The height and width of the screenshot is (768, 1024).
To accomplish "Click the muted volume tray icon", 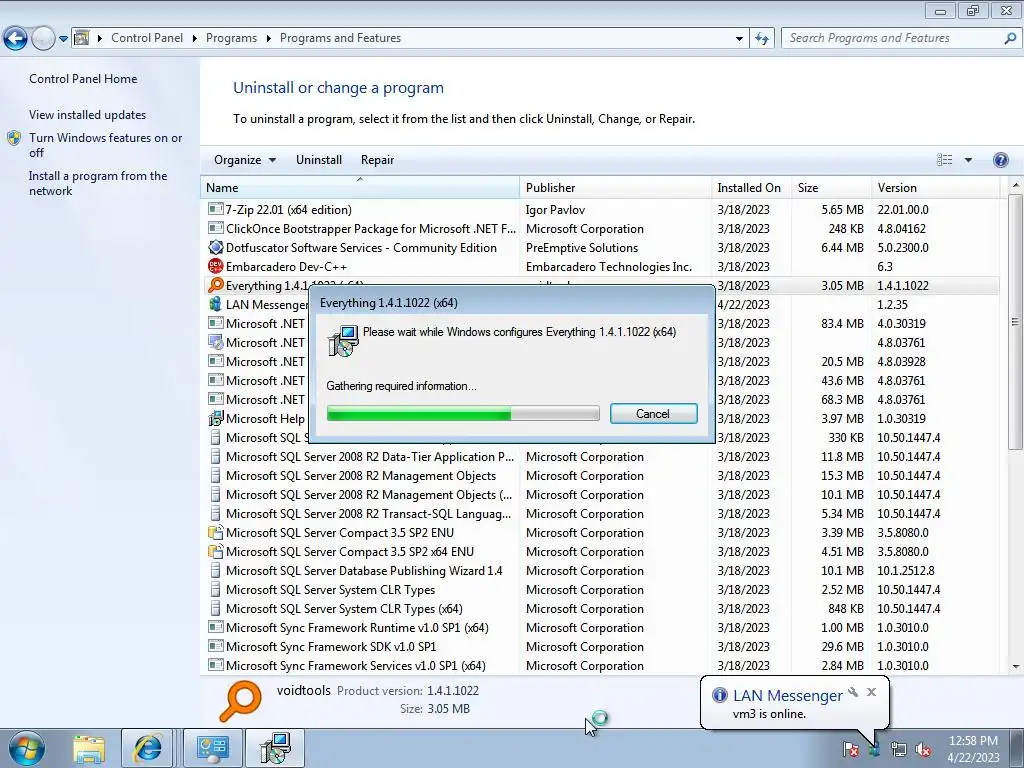I will click(923, 749).
